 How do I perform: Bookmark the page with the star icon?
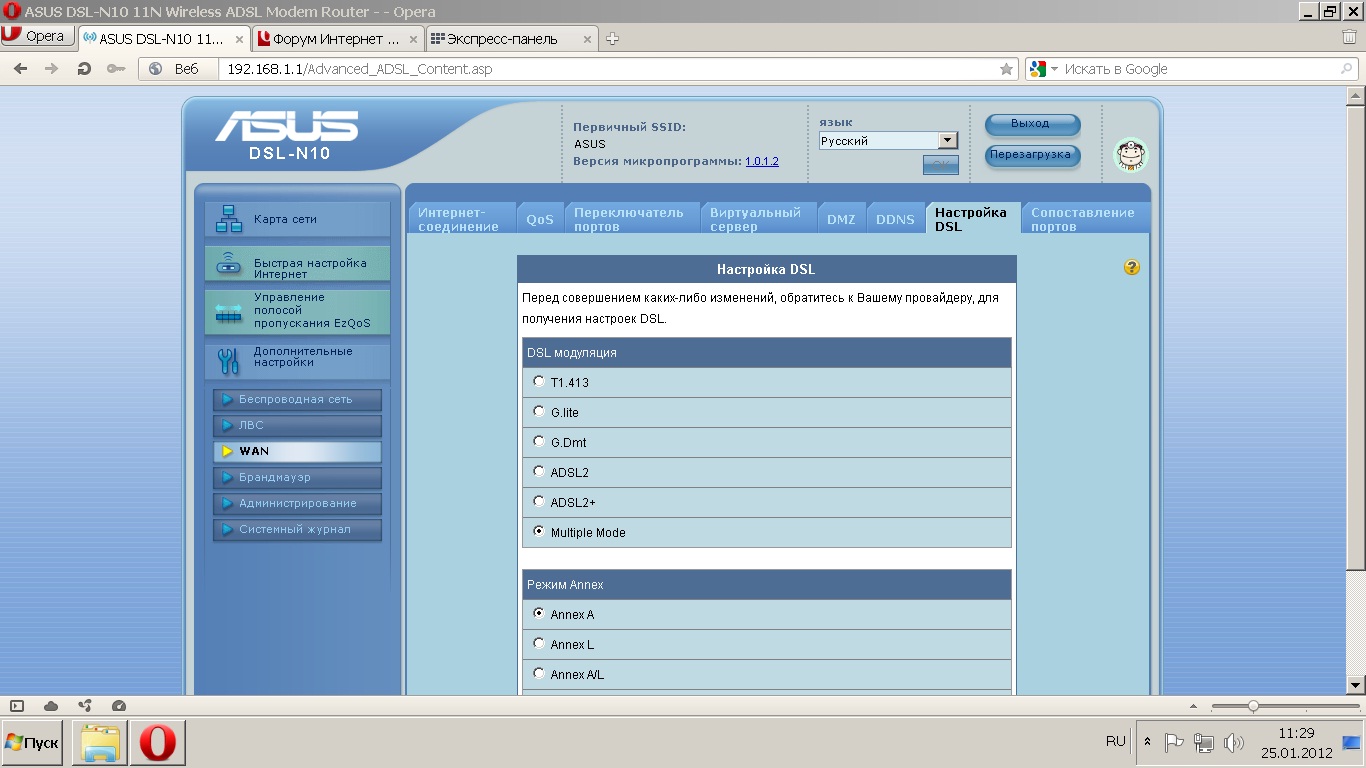(x=1006, y=69)
